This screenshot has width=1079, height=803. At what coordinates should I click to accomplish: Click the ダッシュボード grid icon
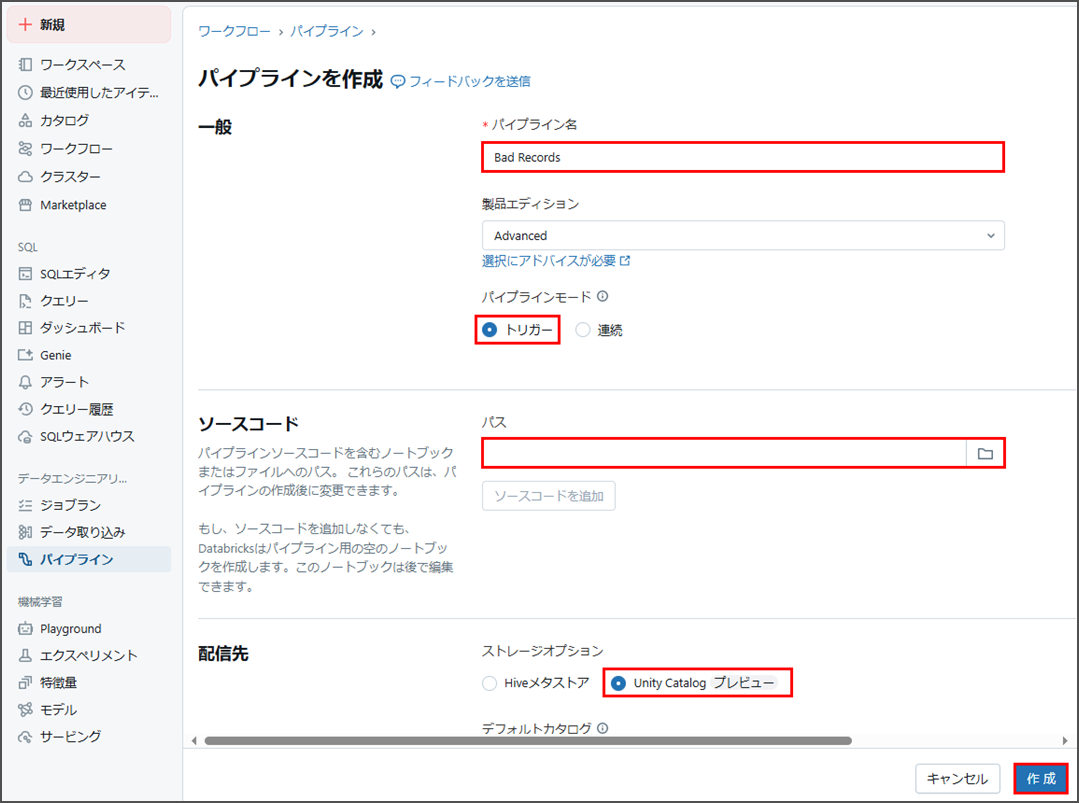(25, 328)
